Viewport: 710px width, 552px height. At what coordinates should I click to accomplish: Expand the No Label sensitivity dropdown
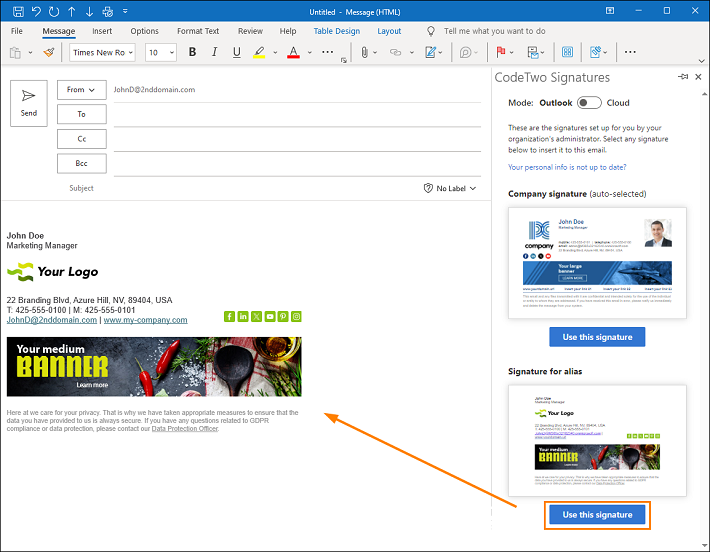pos(450,188)
